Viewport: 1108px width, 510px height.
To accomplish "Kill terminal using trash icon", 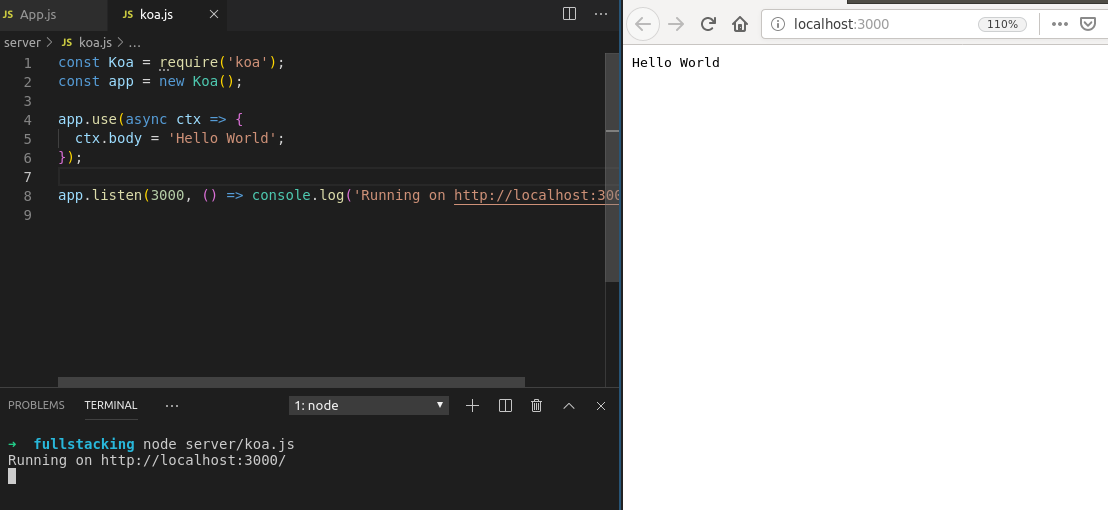I will (x=537, y=405).
